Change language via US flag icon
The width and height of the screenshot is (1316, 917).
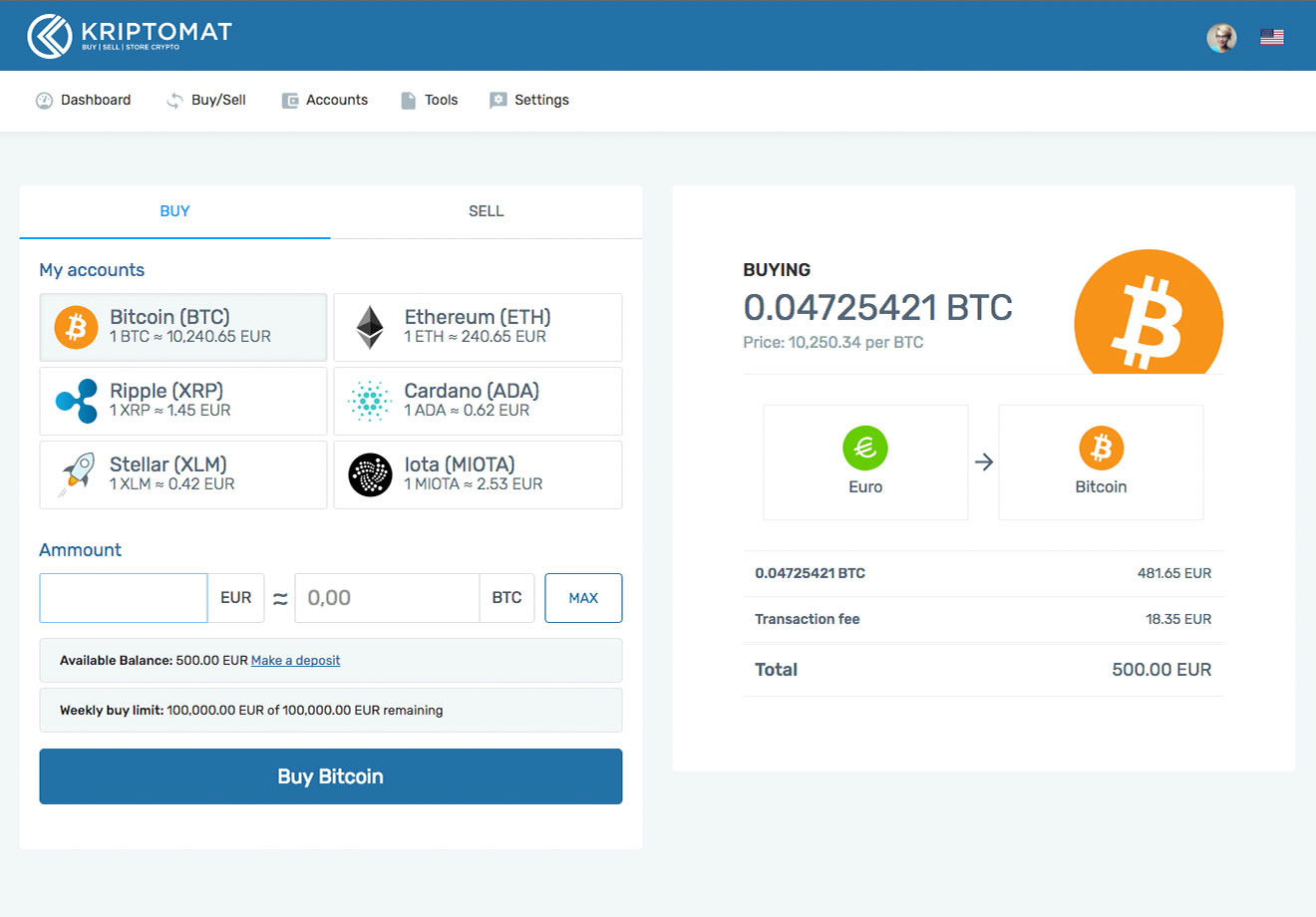[x=1271, y=38]
